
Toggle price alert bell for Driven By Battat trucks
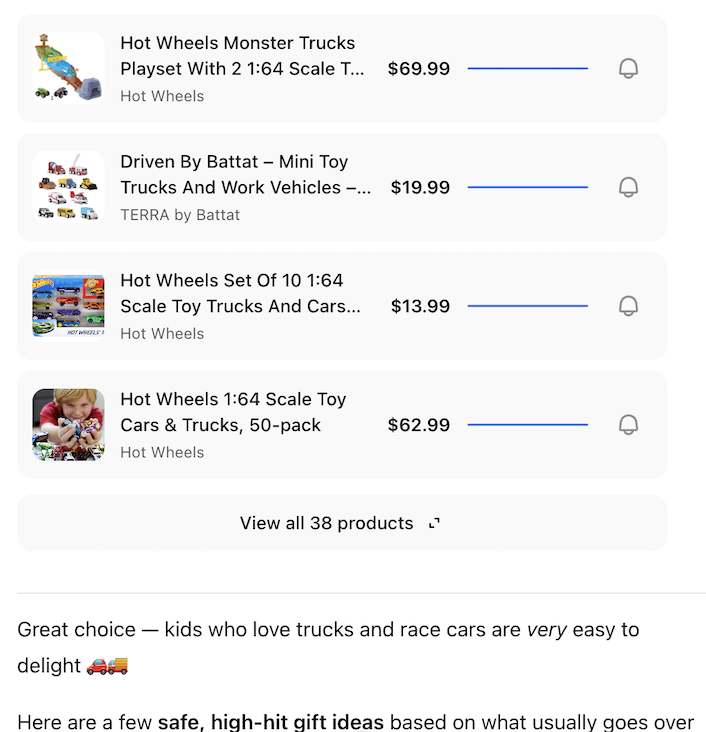pos(628,187)
